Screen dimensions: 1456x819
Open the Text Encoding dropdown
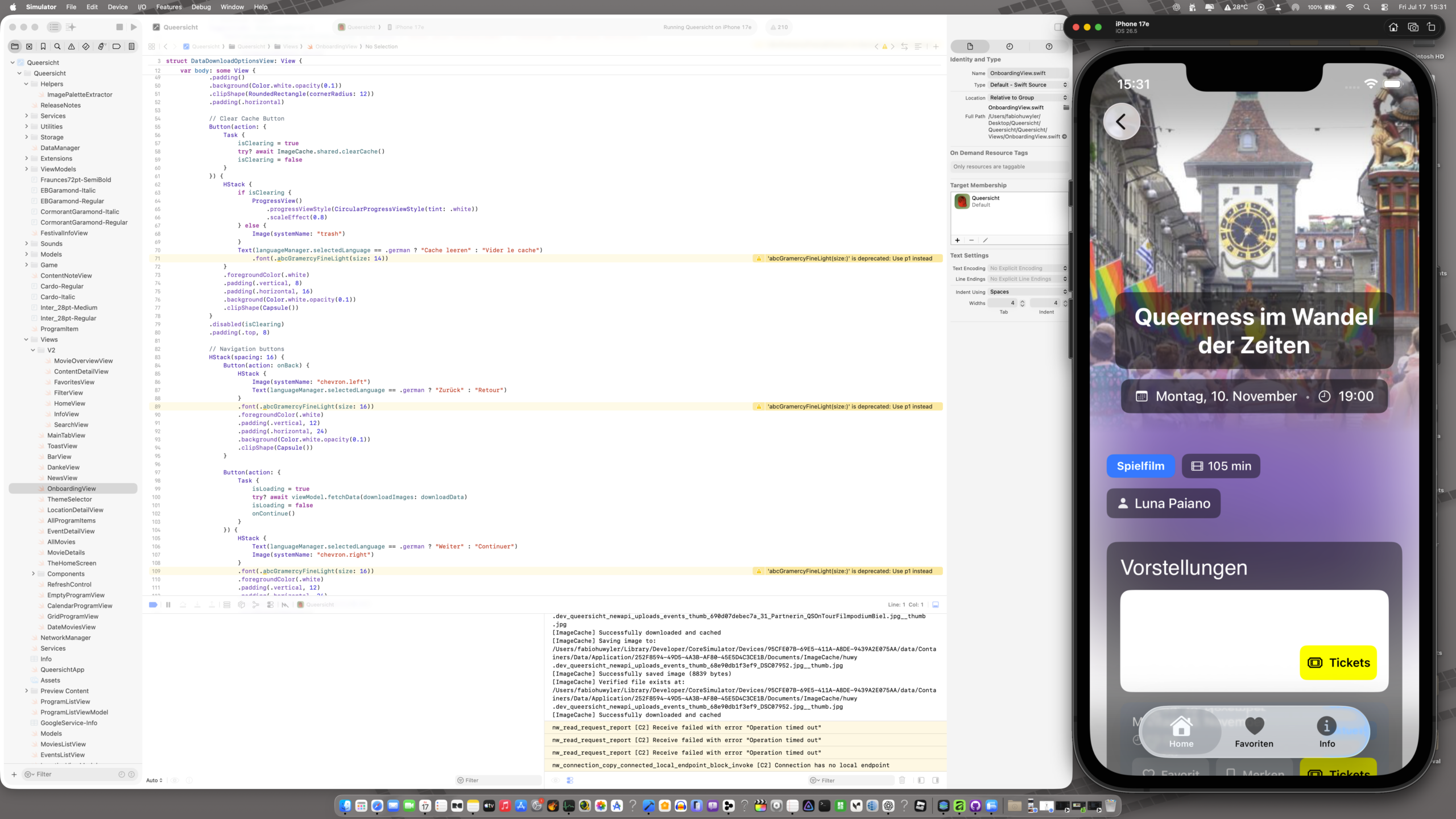pos(1028,268)
